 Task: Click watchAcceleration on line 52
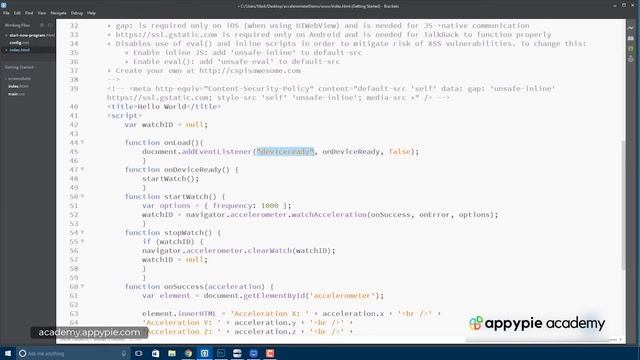click(x=329, y=214)
